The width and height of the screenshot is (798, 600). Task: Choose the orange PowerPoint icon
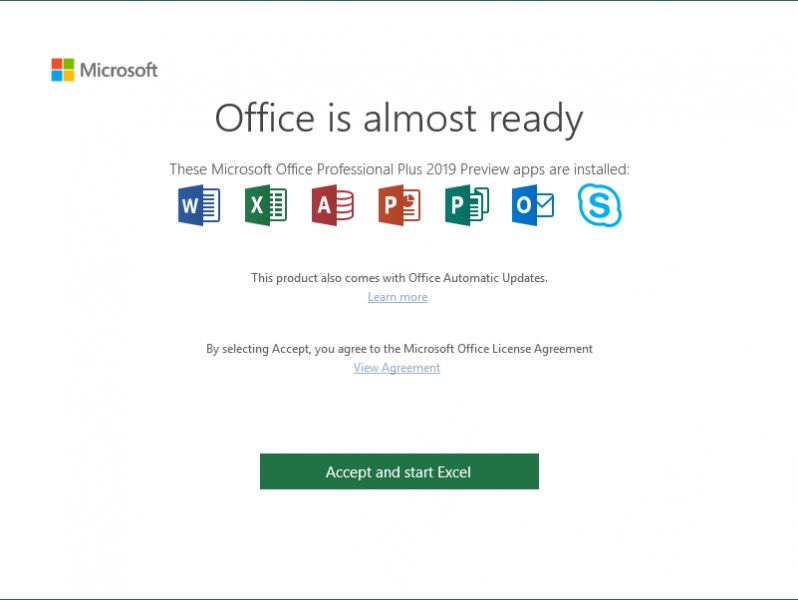[x=399, y=205]
